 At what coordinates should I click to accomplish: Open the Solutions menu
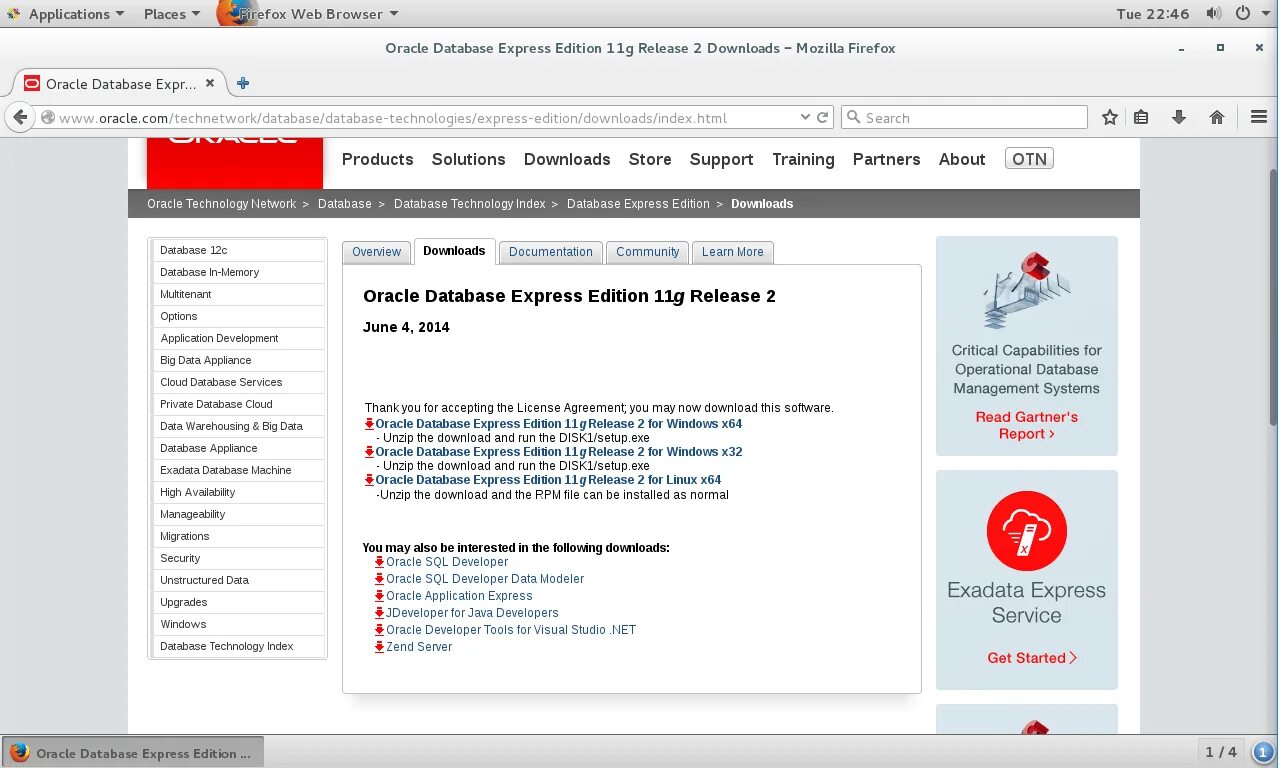468,159
